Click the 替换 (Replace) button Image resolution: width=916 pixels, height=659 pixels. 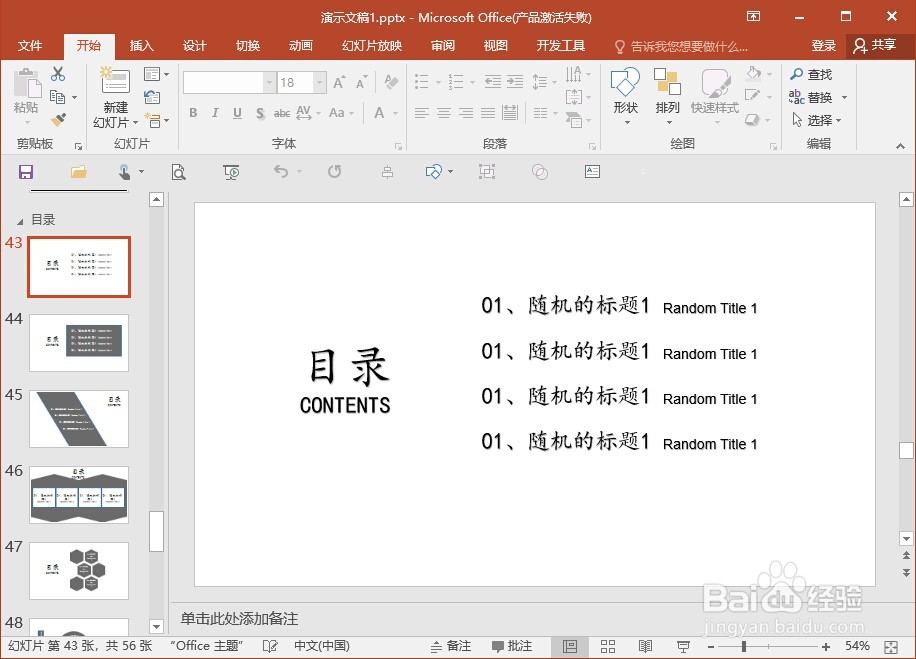pos(818,96)
